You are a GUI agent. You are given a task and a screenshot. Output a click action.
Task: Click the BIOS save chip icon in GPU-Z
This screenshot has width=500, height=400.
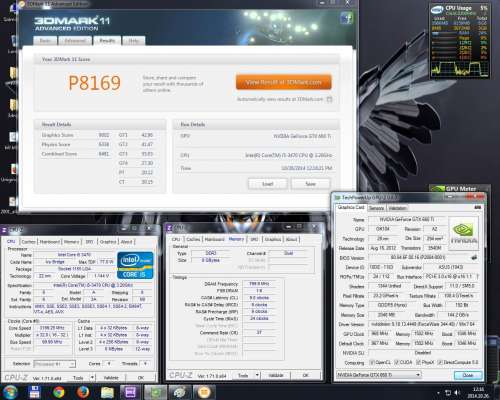pos(474,257)
